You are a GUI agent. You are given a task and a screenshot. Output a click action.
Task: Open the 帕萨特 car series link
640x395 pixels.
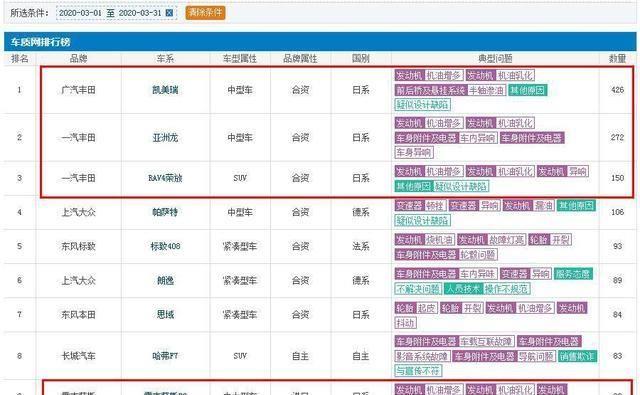[x=165, y=212]
